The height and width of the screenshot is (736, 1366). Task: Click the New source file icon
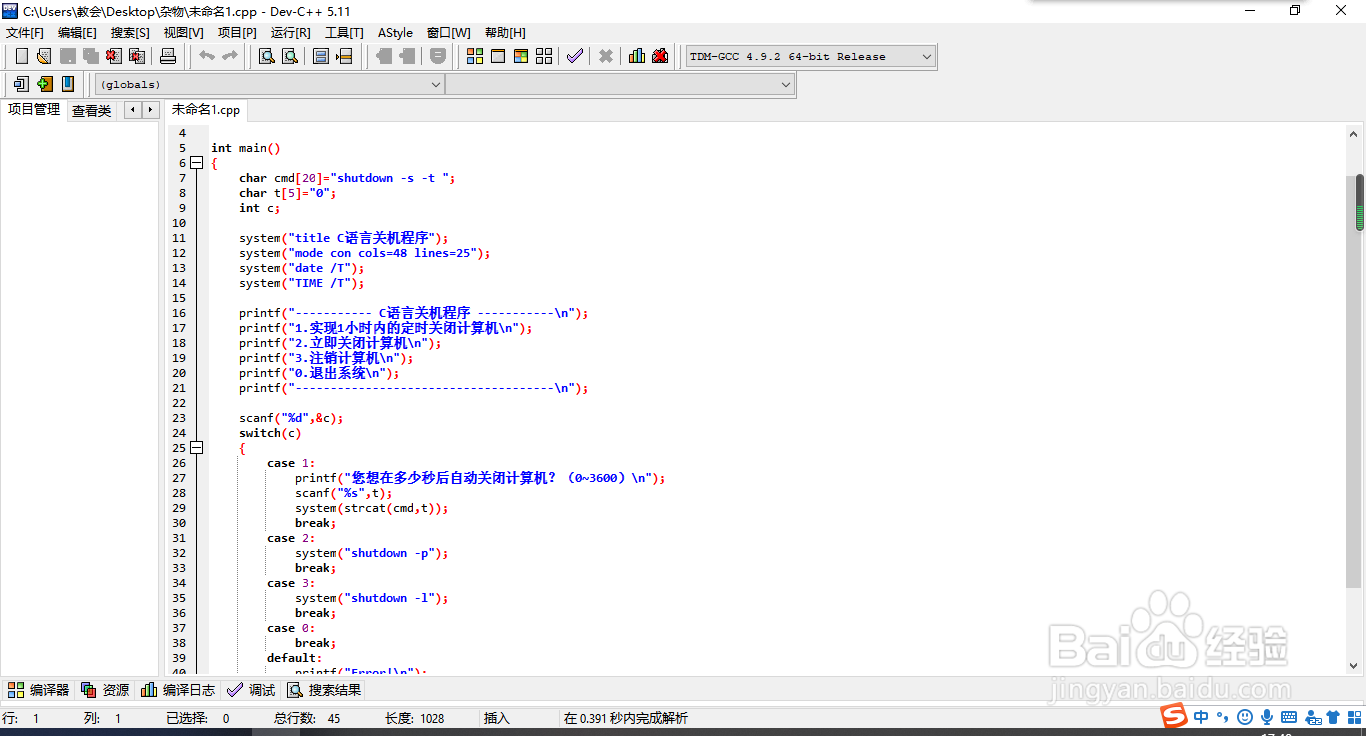(21, 56)
